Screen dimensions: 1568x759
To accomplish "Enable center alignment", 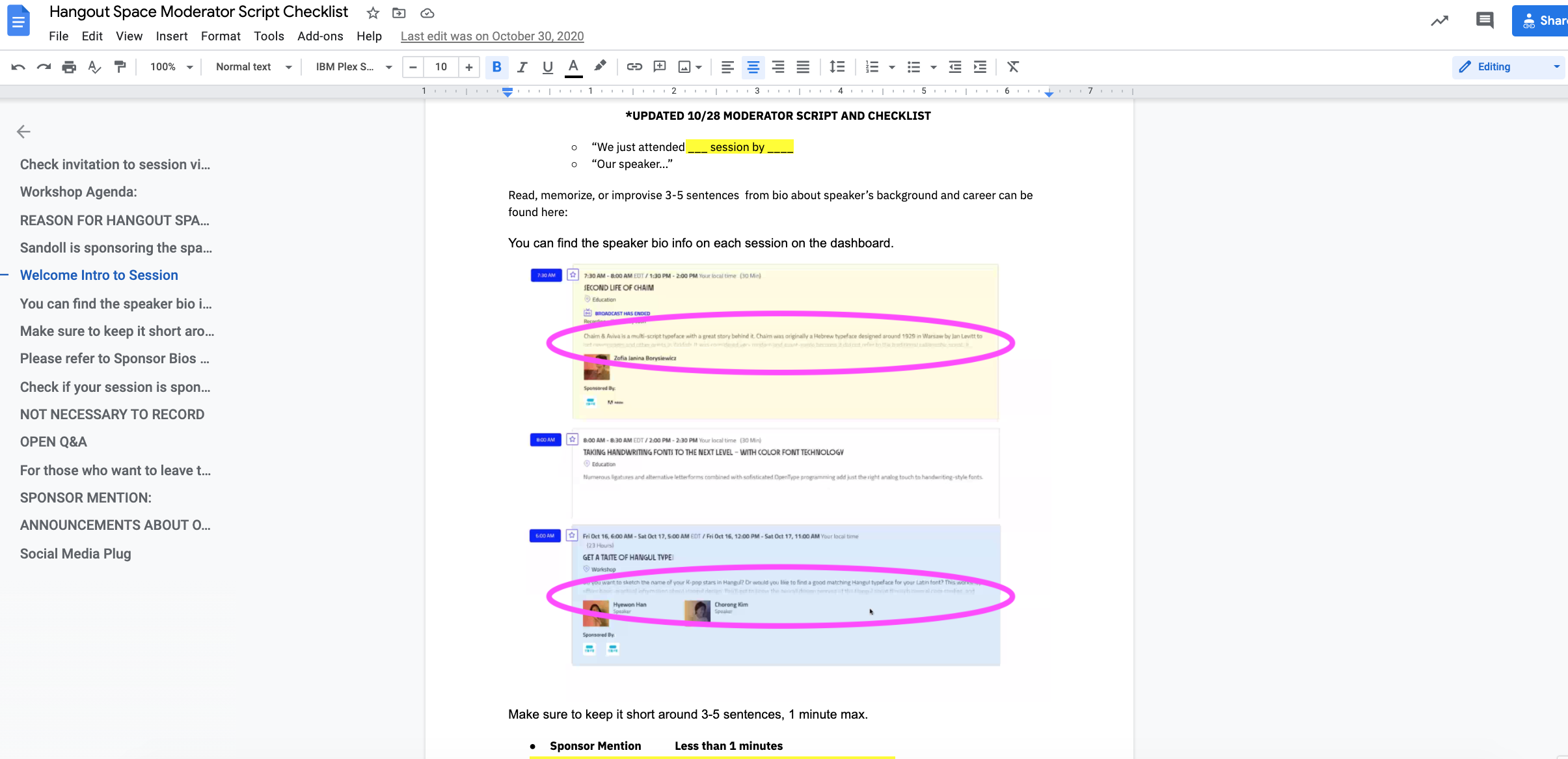I will click(x=753, y=67).
